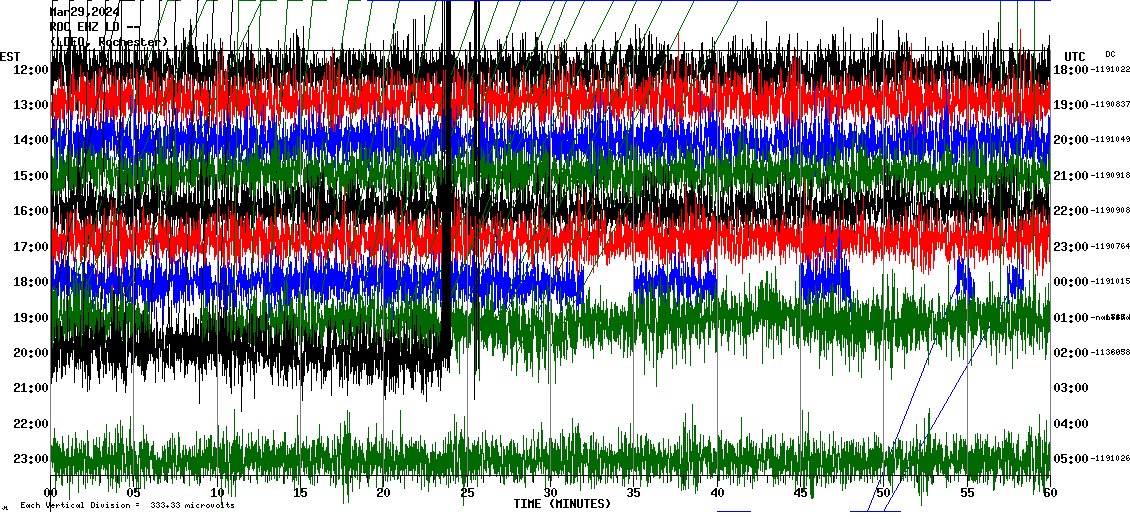This screenshot has height=519, width=1130.
Task: Click the Mar29,2024 date label
Action: pos(85,12)
